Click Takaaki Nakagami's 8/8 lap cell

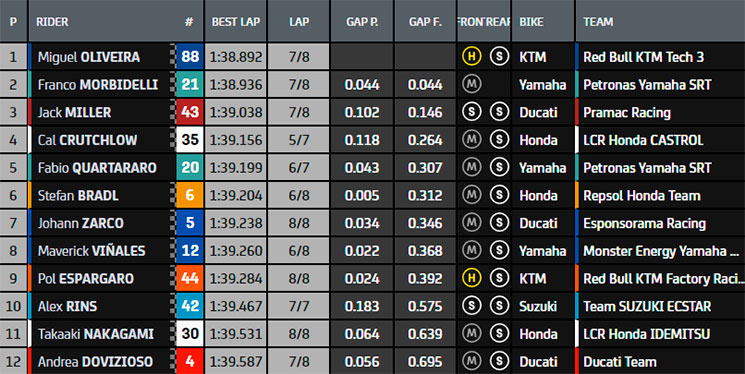[299, 334]
